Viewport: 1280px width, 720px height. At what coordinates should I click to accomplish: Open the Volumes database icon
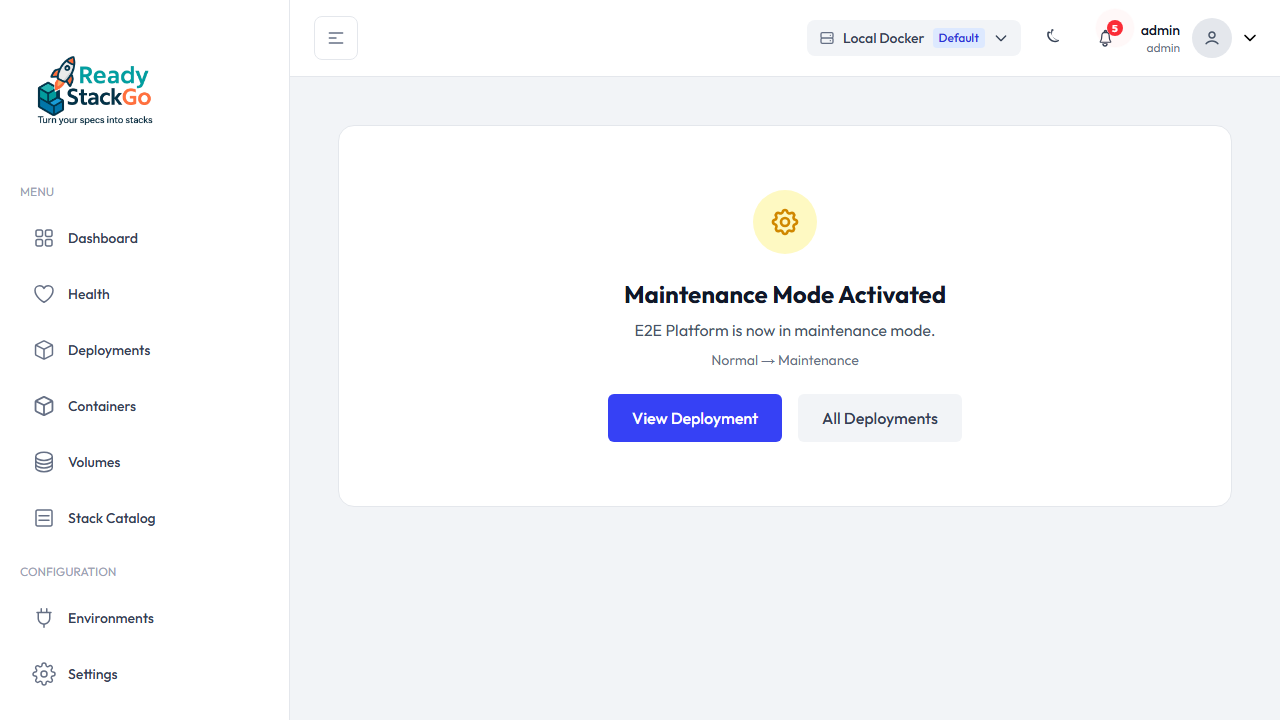pyautogui.click(x=44, y=462)
